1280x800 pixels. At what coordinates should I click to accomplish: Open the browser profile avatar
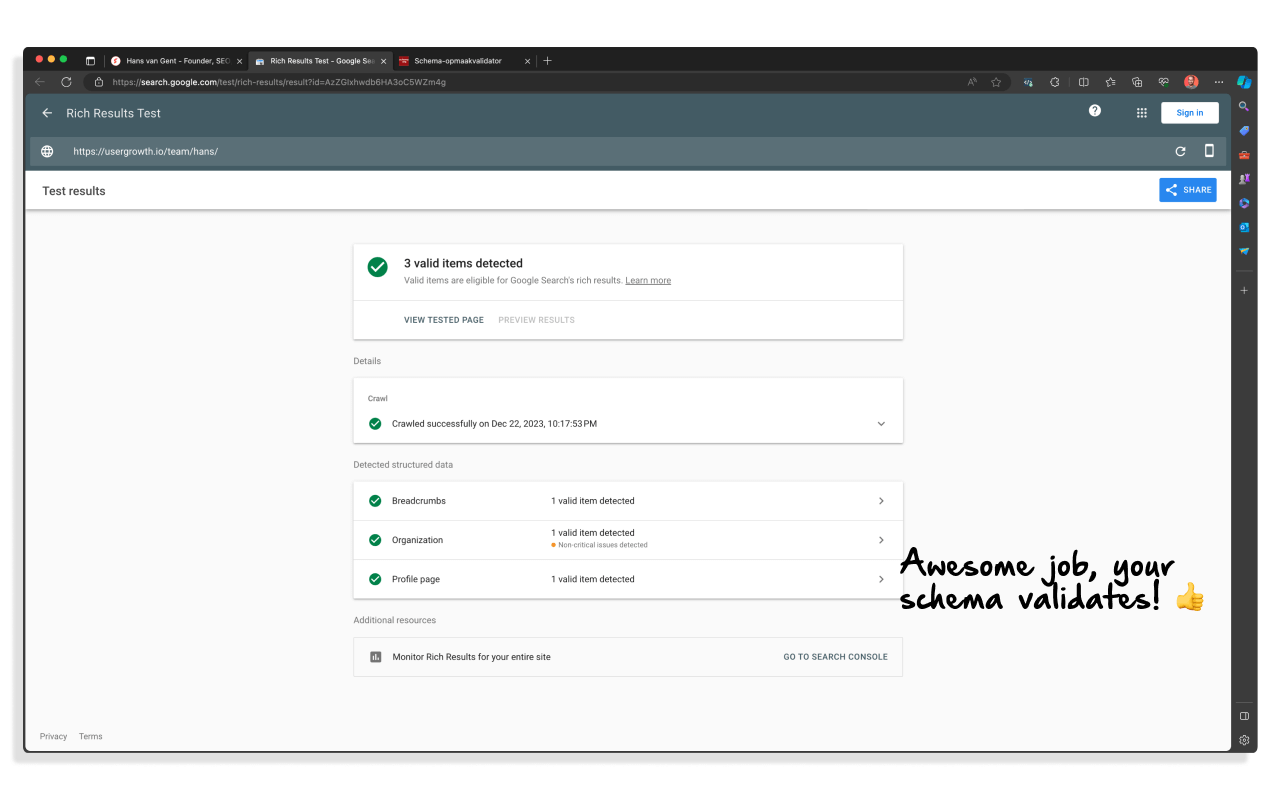pos(1191,82)
